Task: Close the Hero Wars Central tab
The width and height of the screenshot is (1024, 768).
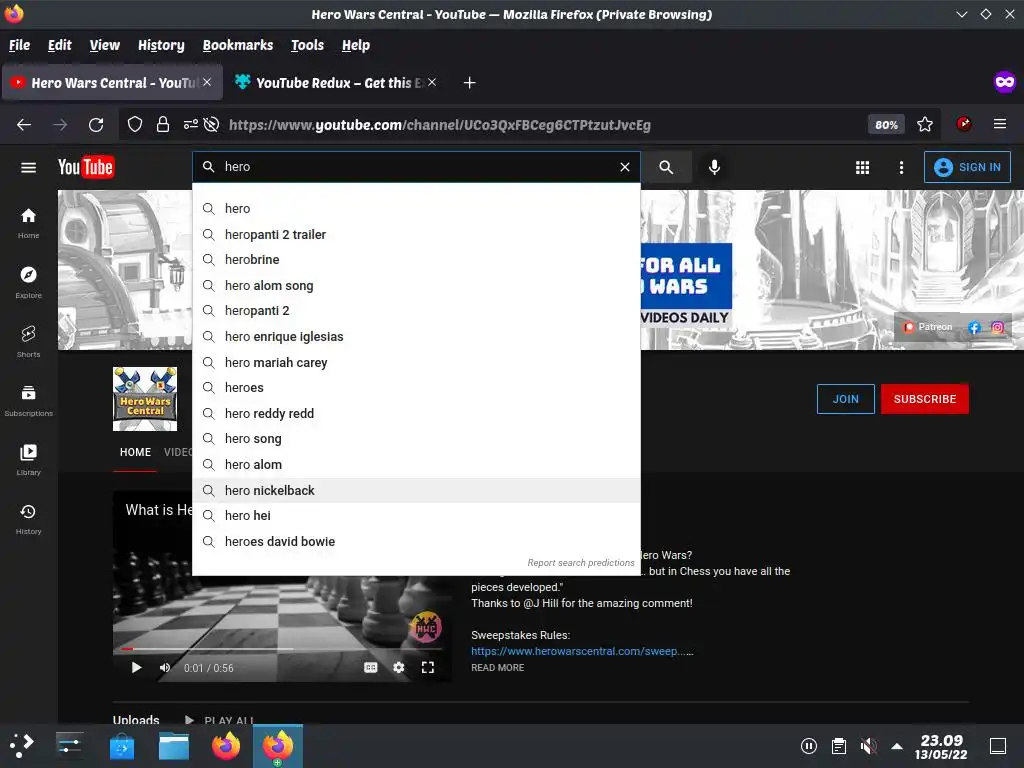Action: click(x=207, y=82)
